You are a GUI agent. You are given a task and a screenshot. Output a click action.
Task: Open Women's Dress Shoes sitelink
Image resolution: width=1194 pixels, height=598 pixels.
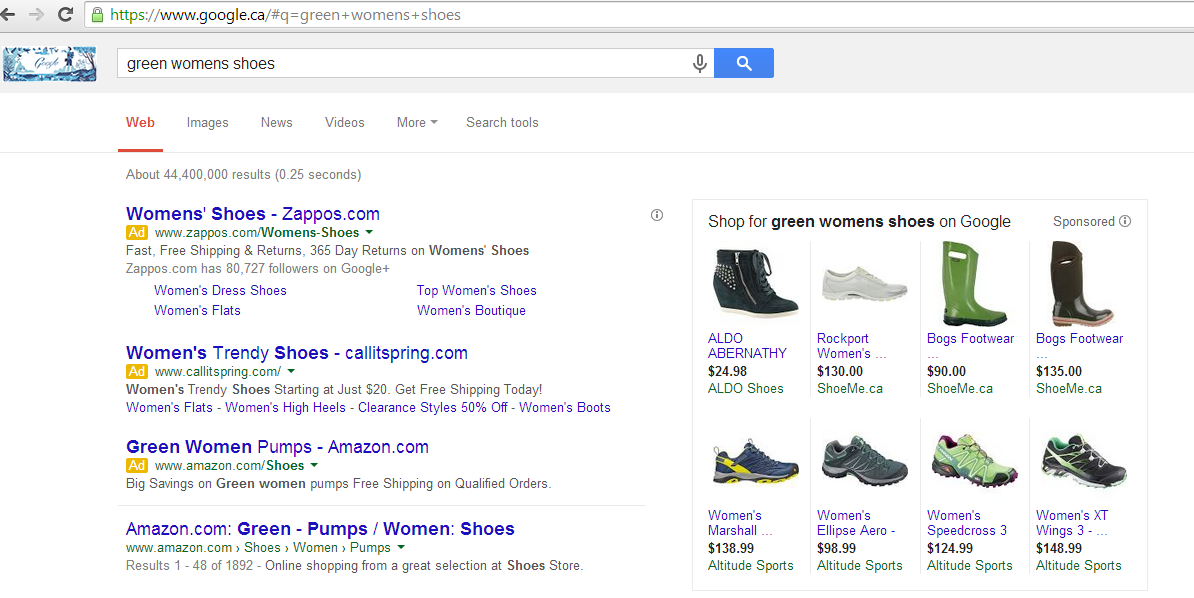220,290
